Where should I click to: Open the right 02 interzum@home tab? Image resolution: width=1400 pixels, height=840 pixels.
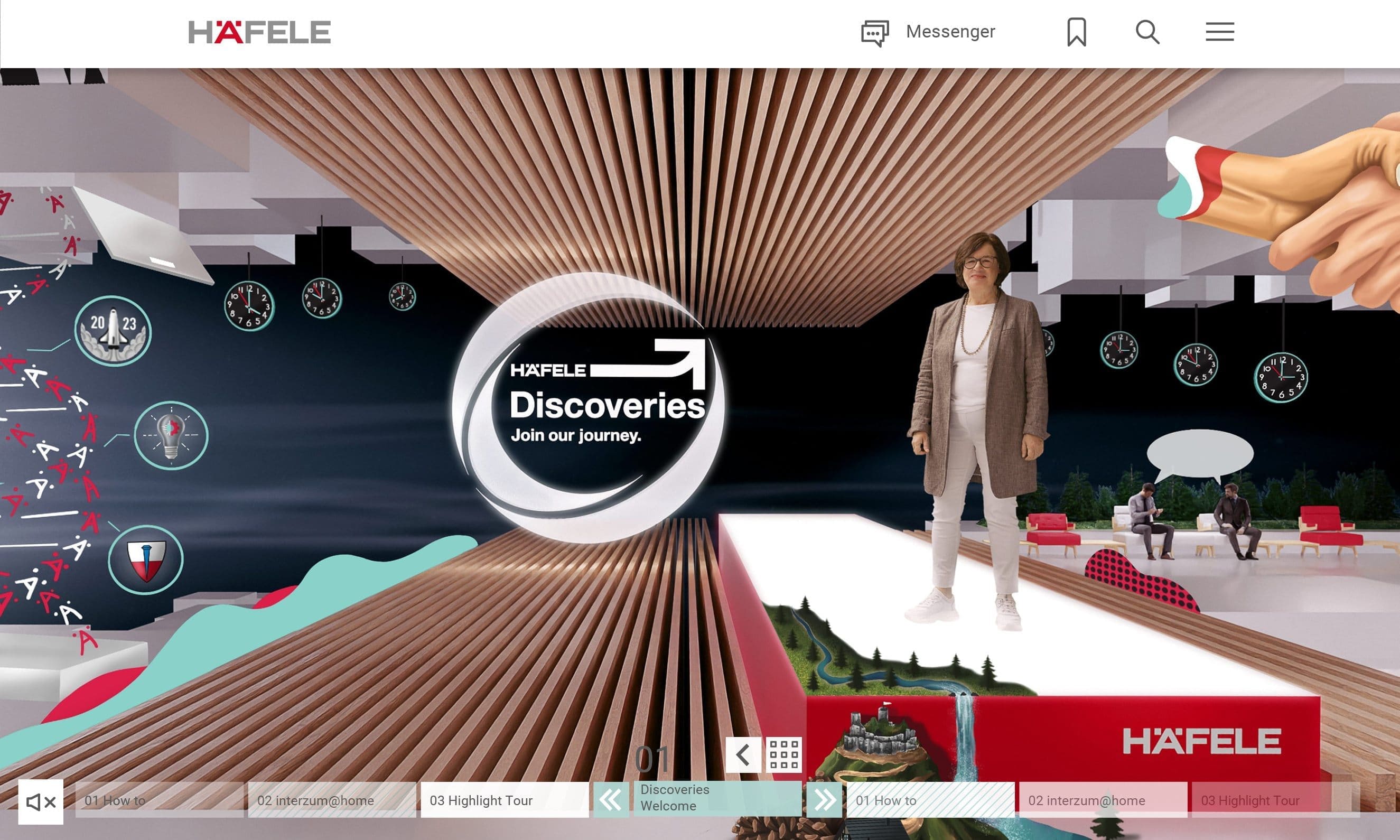pos(1103,800)
